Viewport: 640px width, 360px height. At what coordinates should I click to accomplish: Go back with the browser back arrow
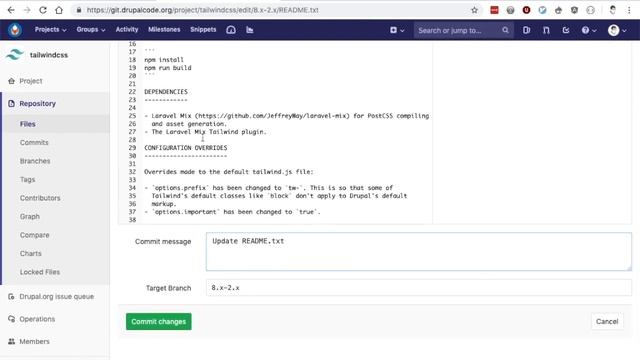click(x=11, y=10)
